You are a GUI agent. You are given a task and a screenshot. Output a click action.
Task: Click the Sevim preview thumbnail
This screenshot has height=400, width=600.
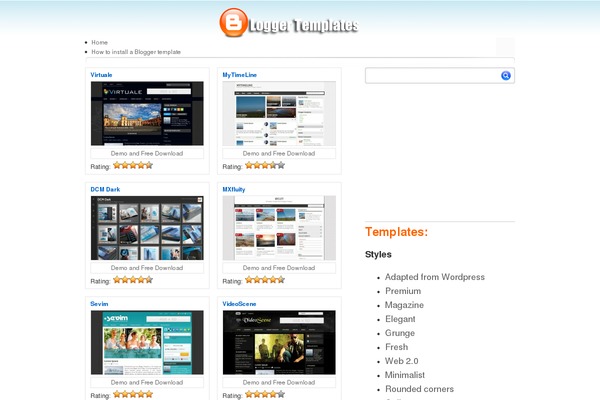click(147, 342)
